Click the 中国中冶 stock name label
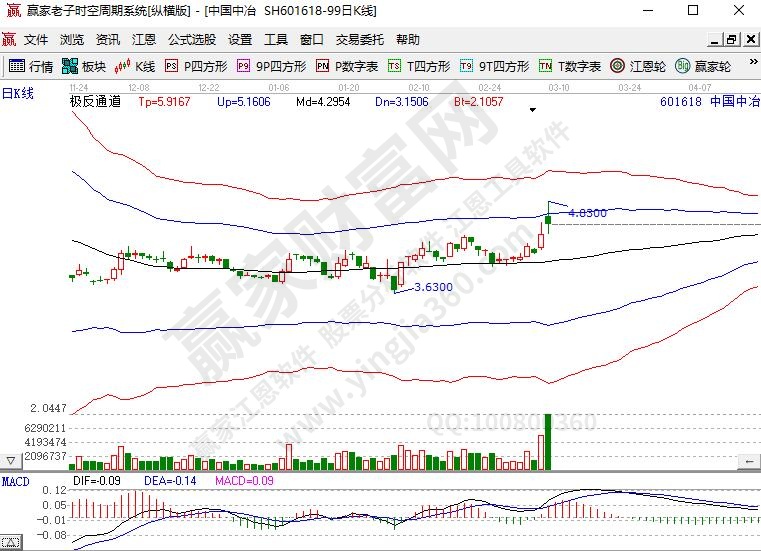 point(739,102)
